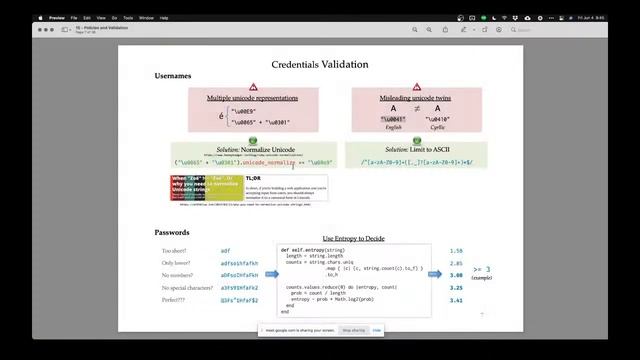Click the zoom out magnifier in Preview toolbar

point(415,30)
